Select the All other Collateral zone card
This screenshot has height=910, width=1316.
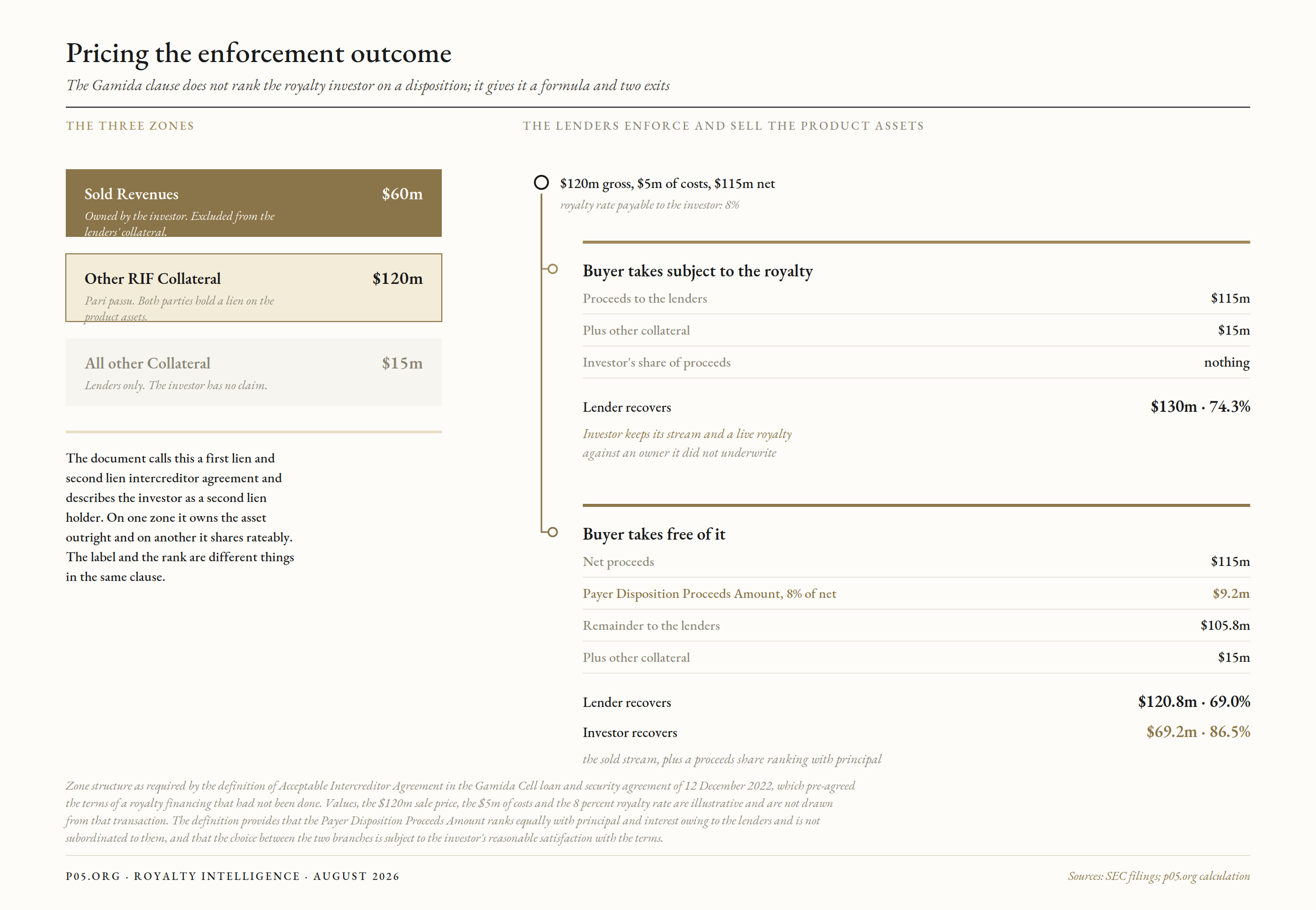pos(254,372)
